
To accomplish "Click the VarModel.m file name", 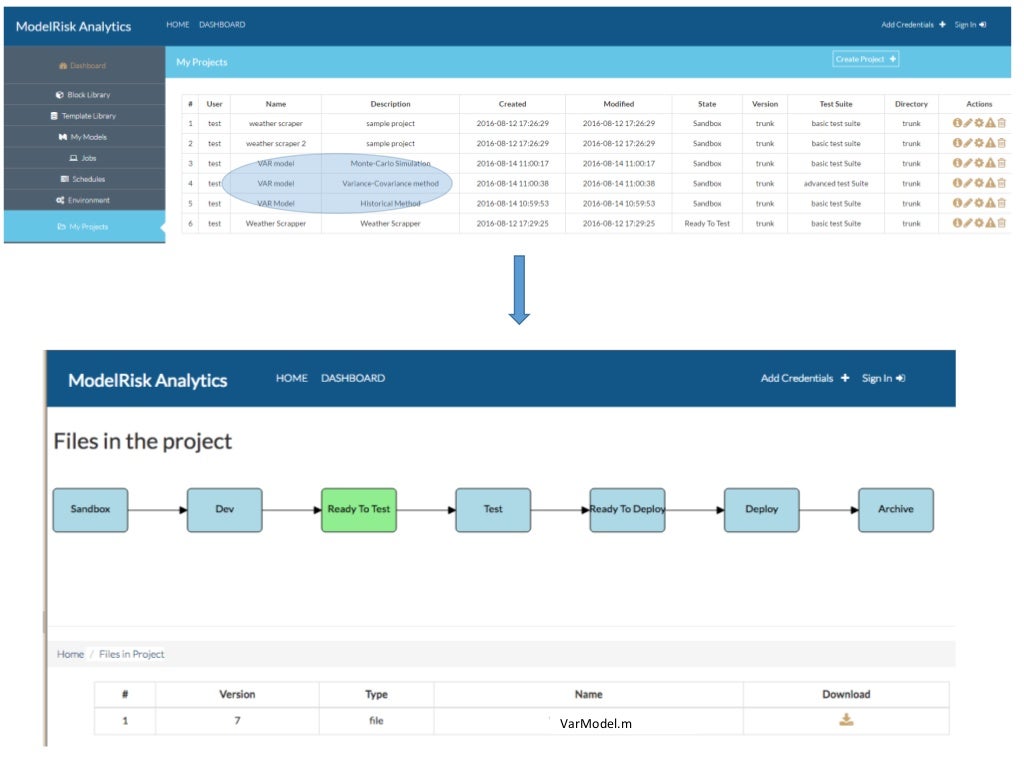I will [x=596, y=723].
